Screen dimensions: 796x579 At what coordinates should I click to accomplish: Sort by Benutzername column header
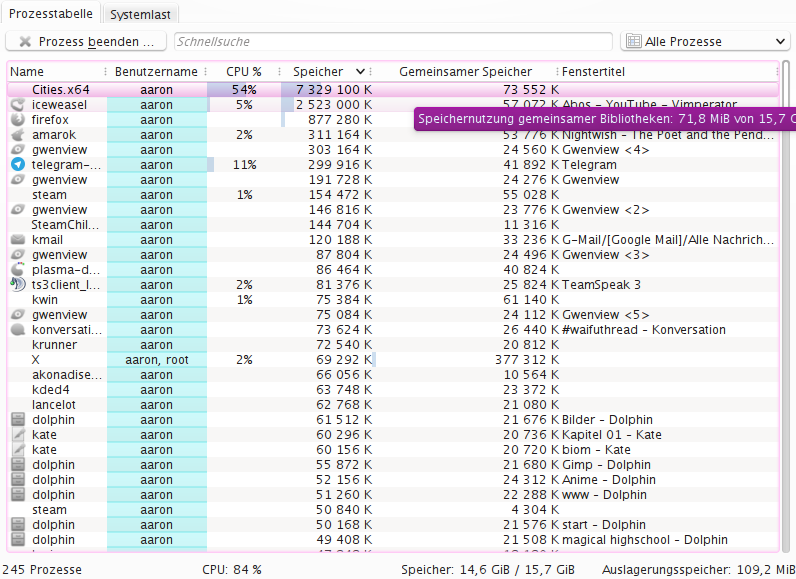(156, 72)
